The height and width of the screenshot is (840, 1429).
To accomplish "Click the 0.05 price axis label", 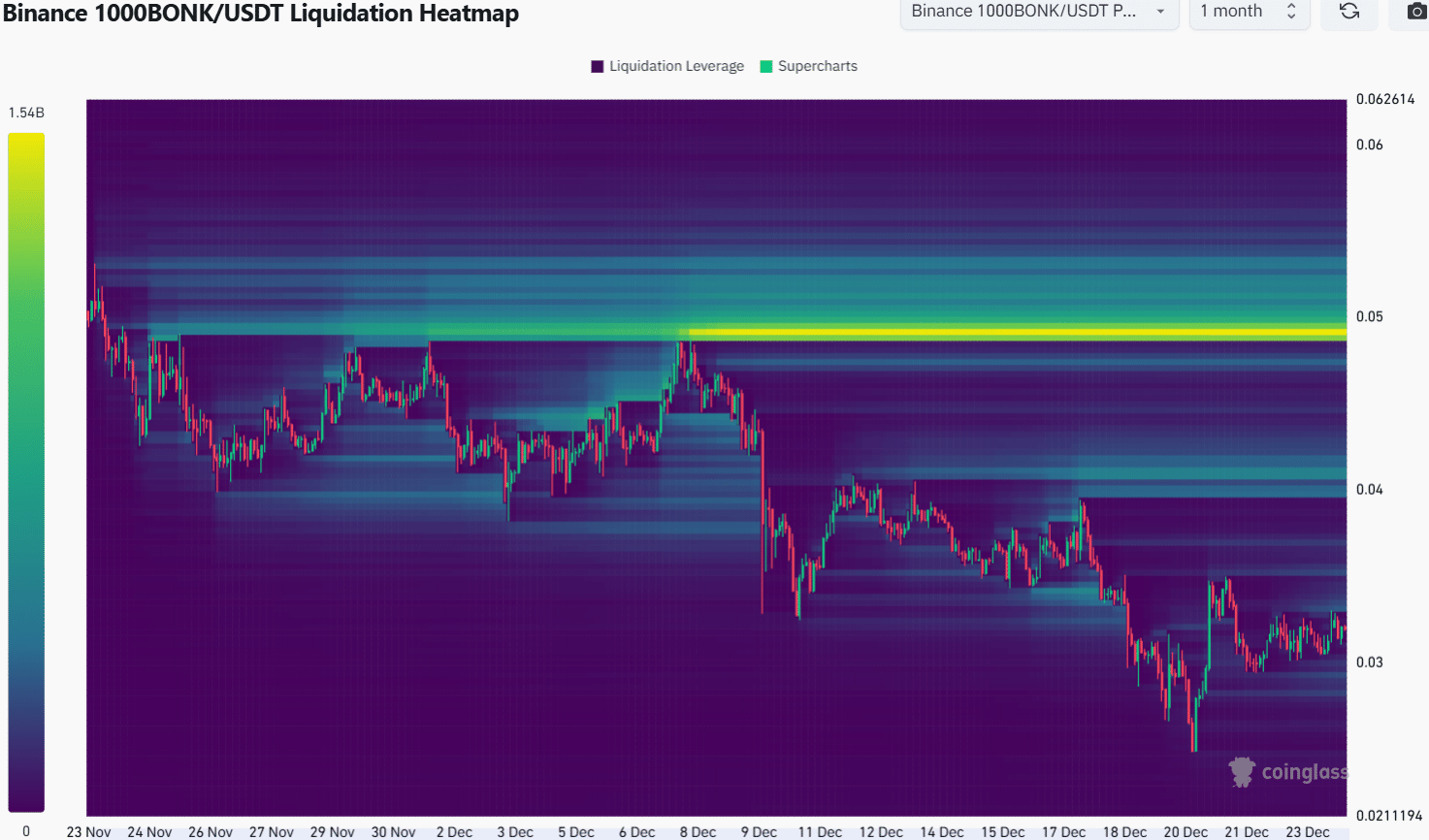I will (x=1370, y=316).
